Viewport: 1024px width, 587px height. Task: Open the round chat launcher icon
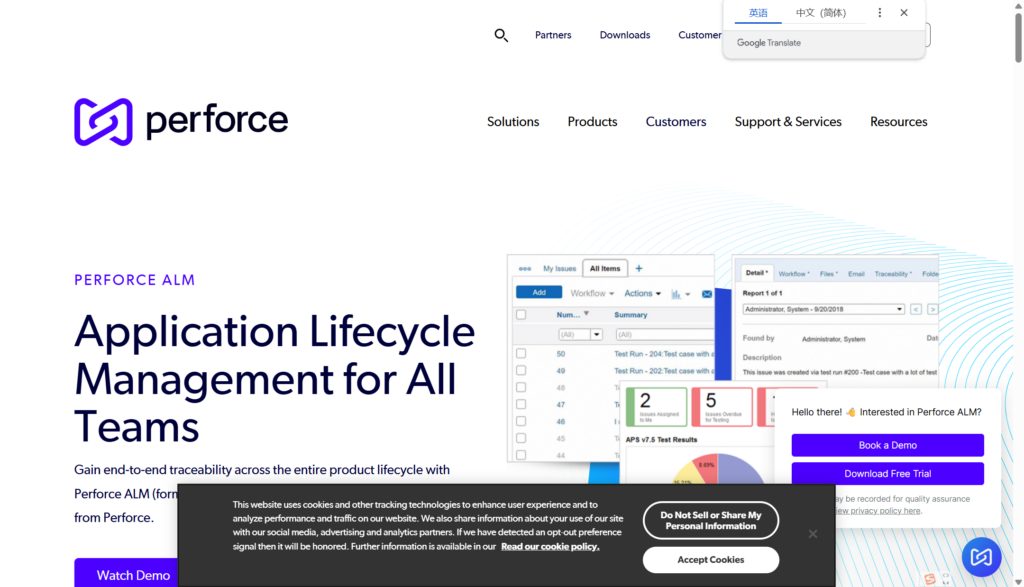(981, 557)
